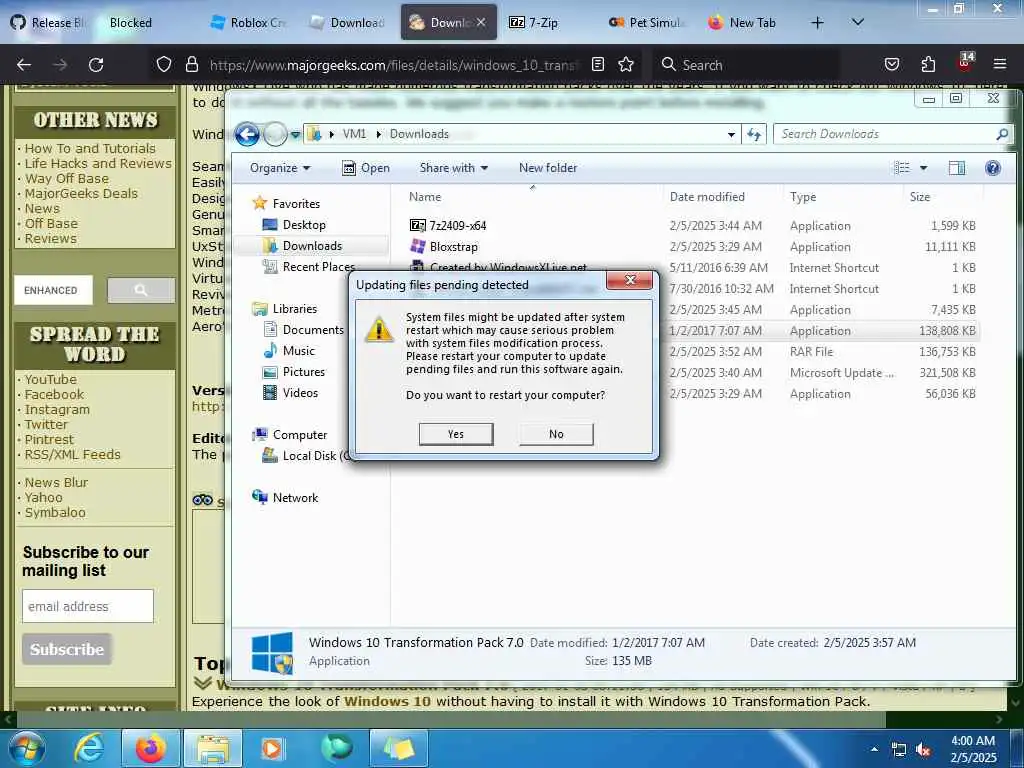Launch Internet Explorer from taskbar
The width and height of the screenshot is (1024, 768).
(88, 748)
